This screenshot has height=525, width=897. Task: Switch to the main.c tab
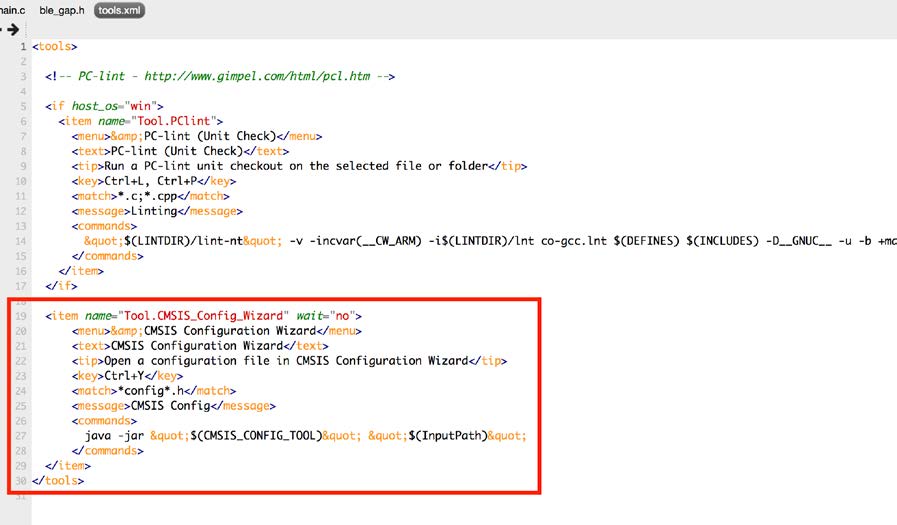(12, 10)
